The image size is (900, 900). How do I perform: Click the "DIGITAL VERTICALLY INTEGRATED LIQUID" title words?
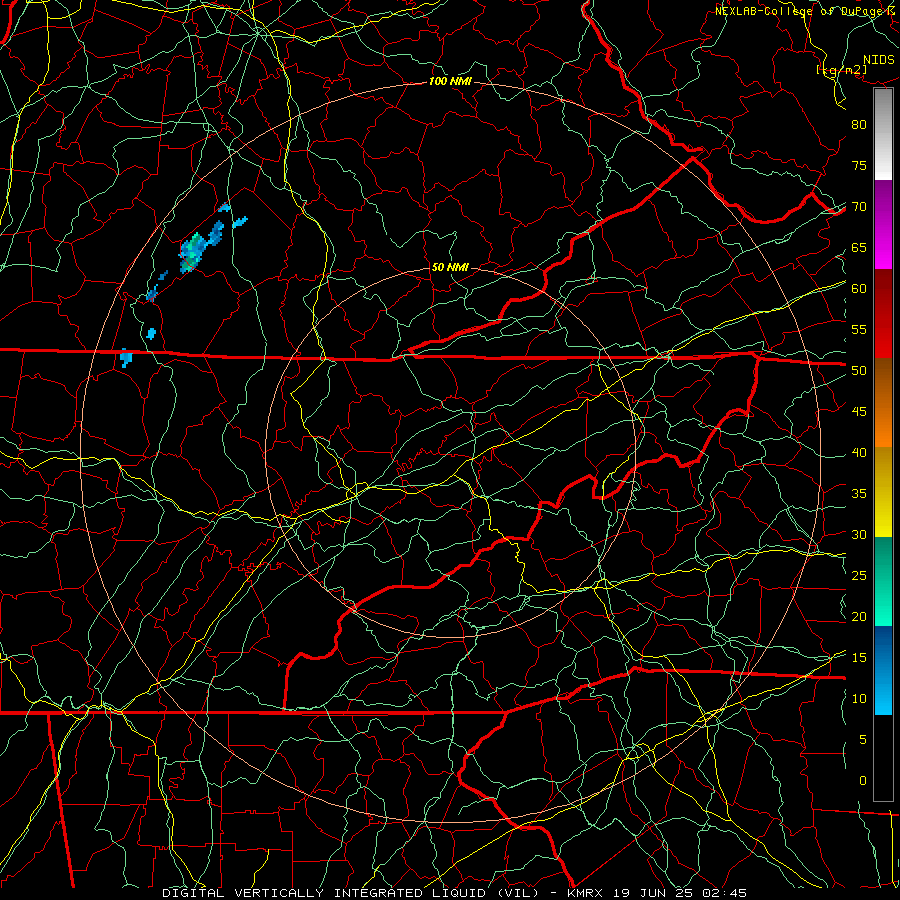[325, 893]
